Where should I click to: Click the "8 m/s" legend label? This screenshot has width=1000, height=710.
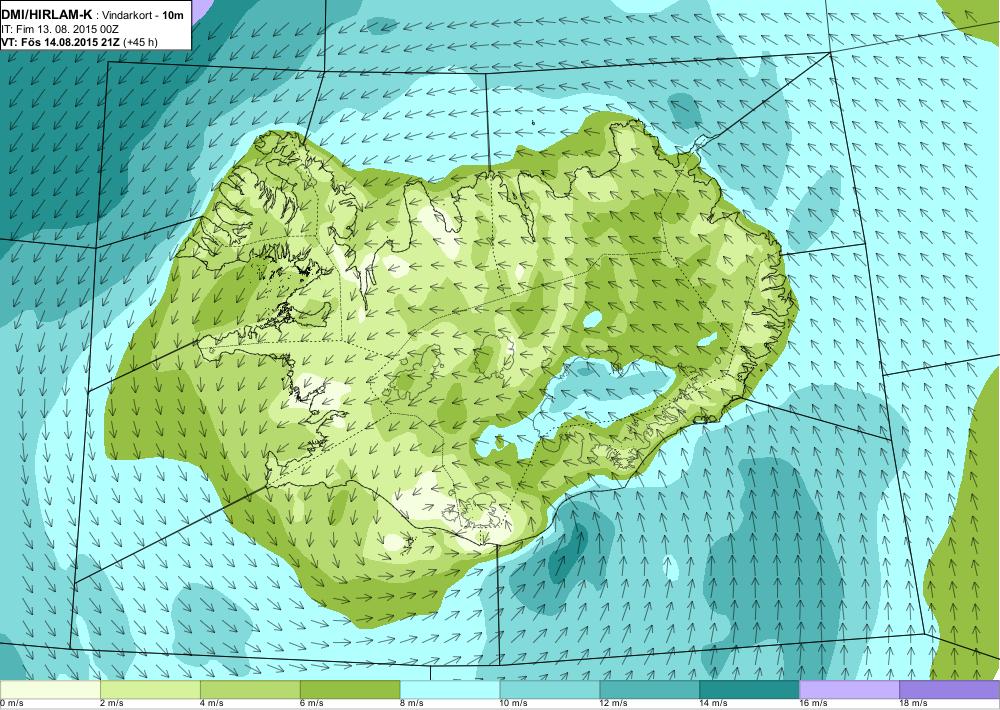coord(412,704)
